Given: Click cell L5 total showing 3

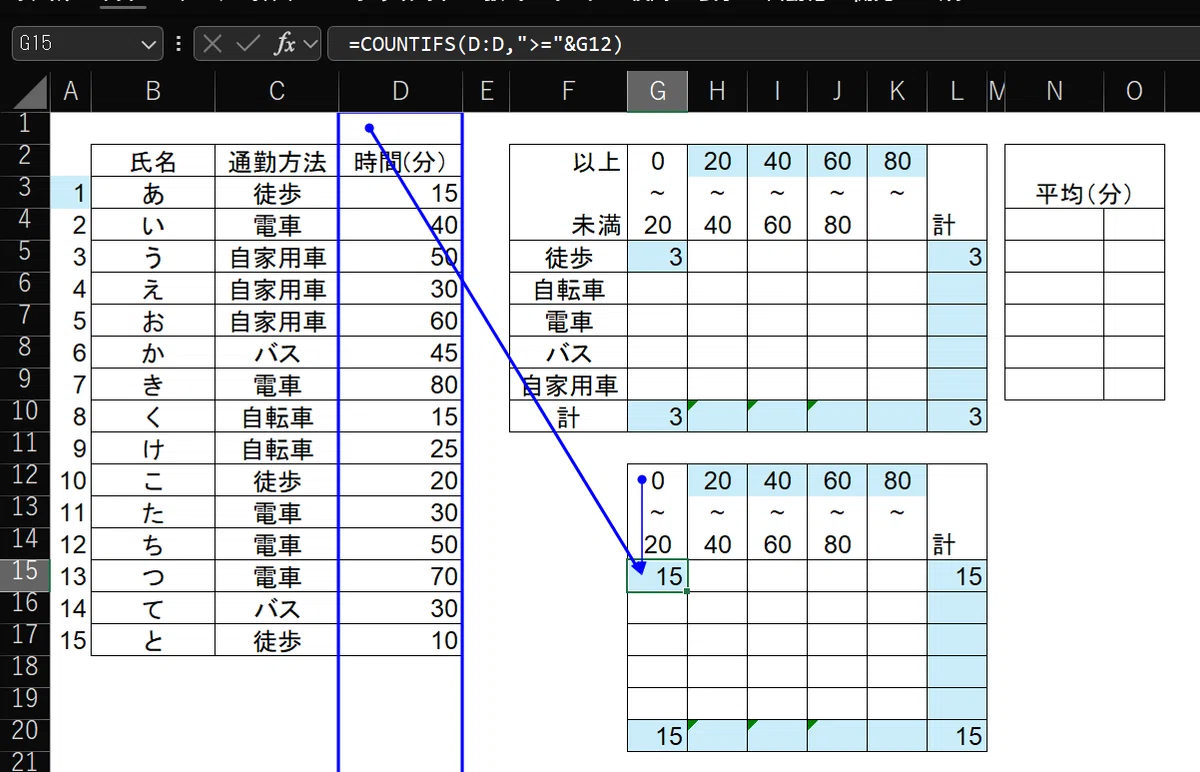Looking at the screenshot, I should [957, 257].
